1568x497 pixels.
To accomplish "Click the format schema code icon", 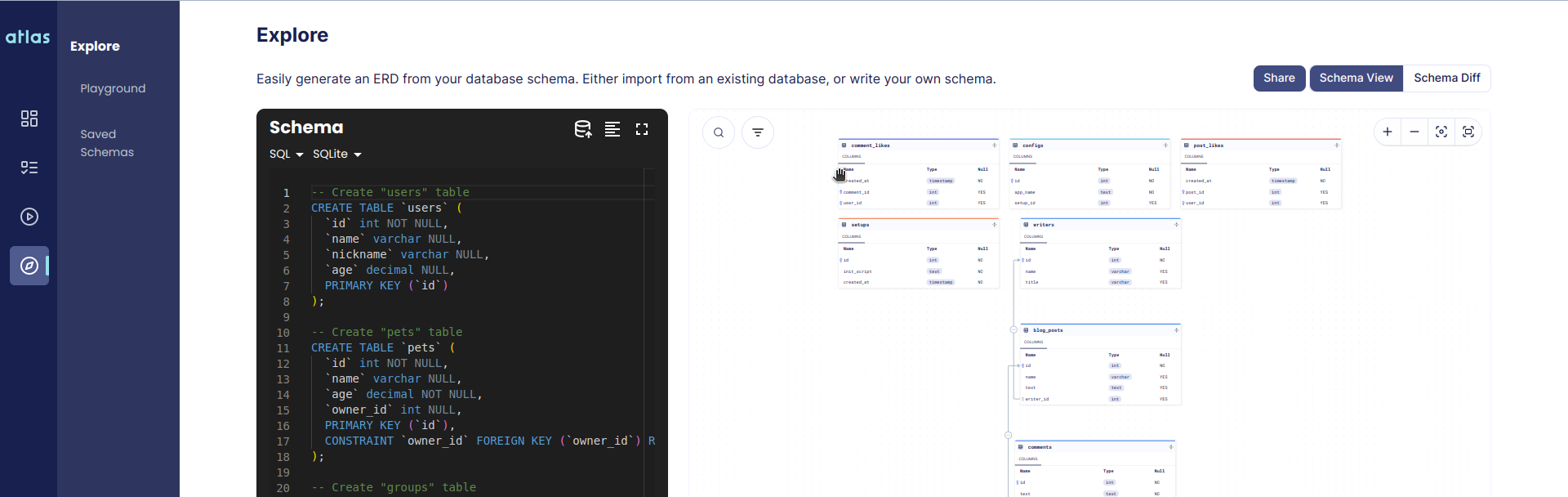I will tap(612, 129).
